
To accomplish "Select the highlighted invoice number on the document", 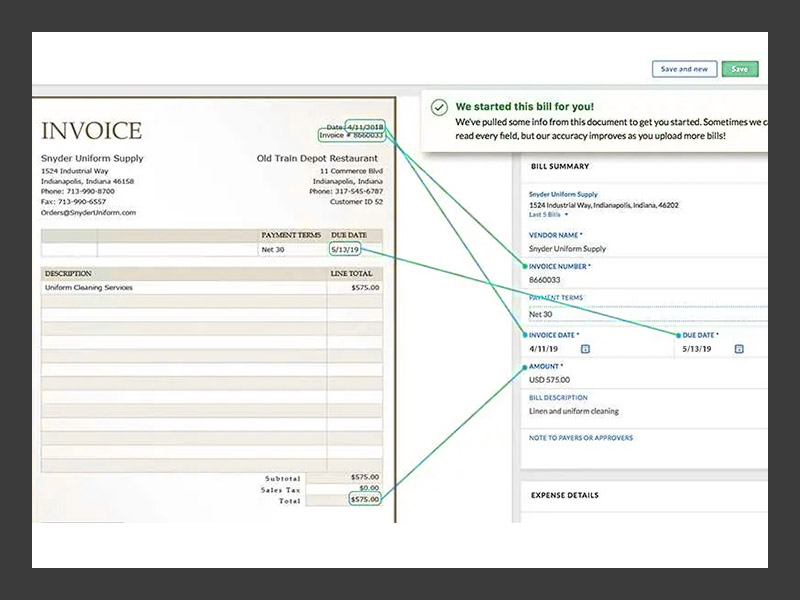I will [351, 135].
